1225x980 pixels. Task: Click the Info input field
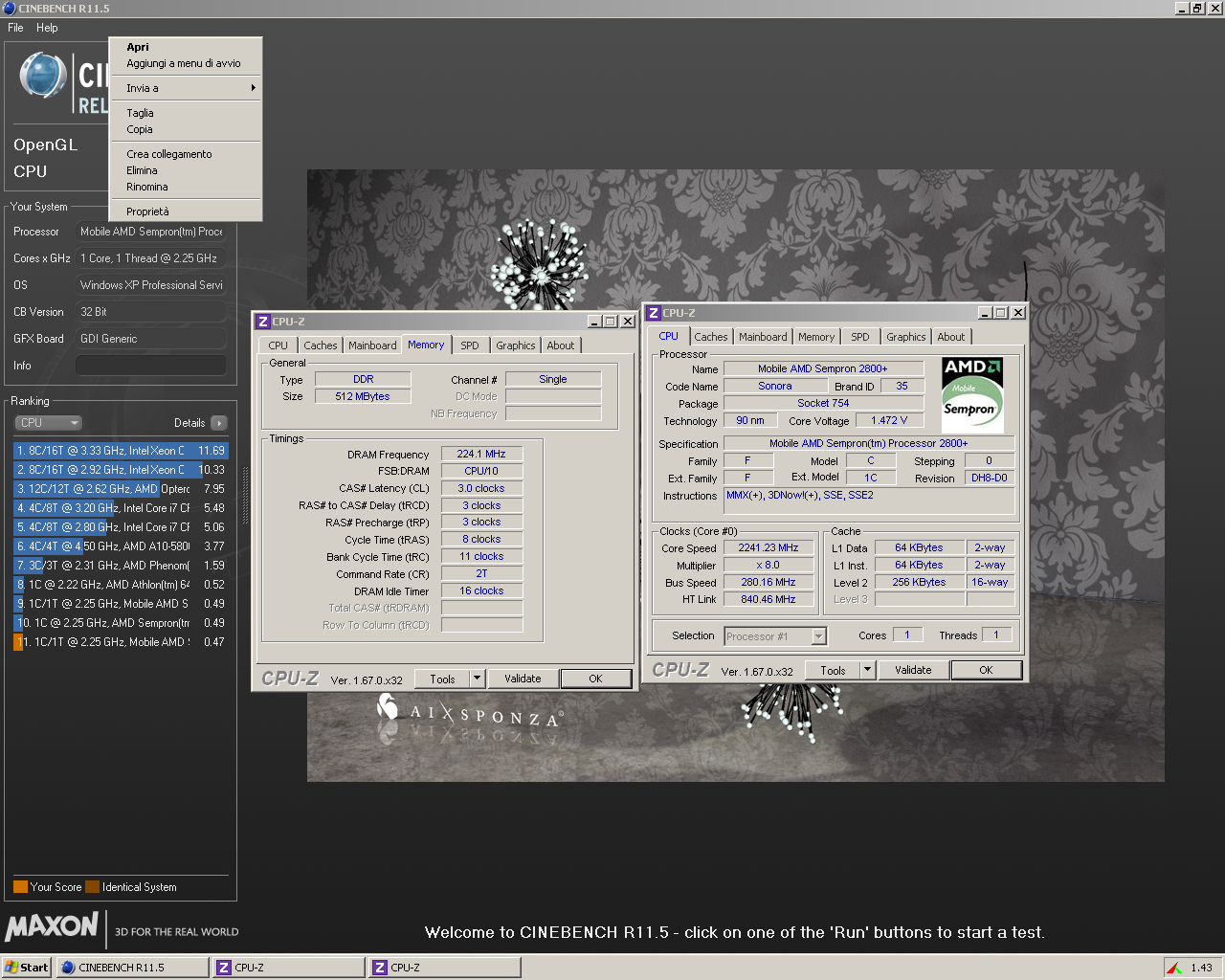pyautogui.click(x=151, y=366)
